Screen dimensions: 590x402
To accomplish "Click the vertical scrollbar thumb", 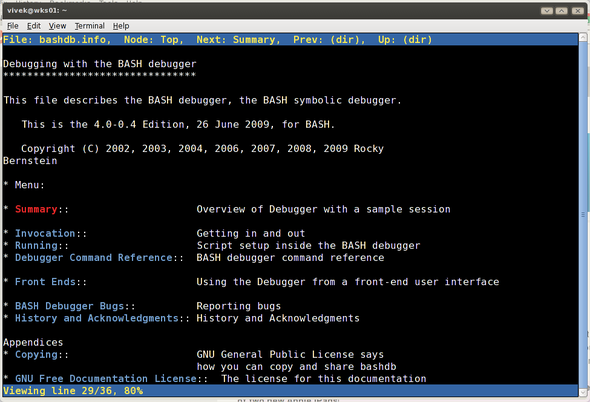I will [x=583, y=215].
